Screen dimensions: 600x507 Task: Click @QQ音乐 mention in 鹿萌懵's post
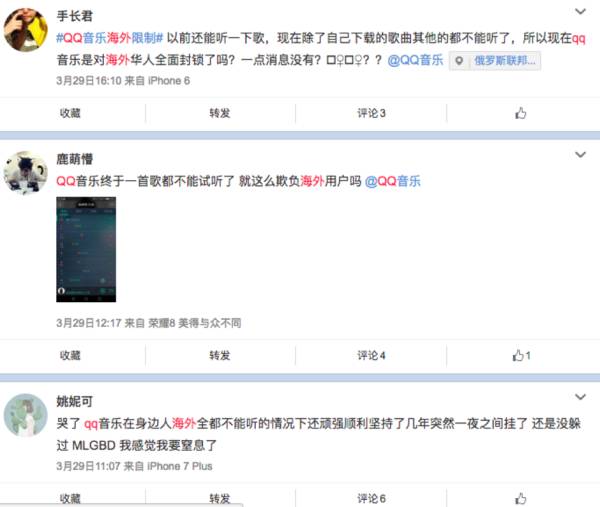393,181
